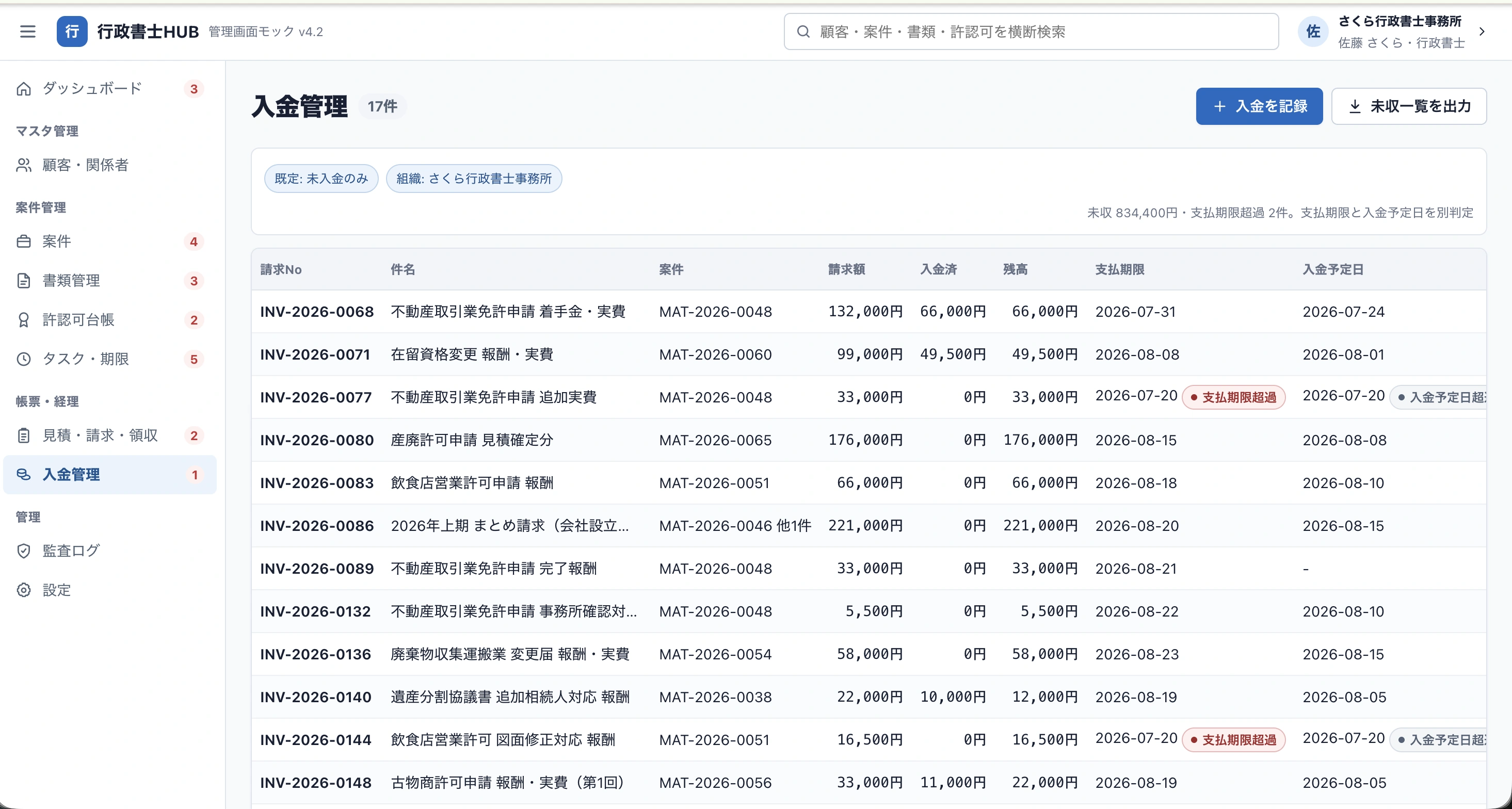Viewport: 1512px width, 809px height.
Task: Click case MAT-2026-0038
Action: pyautogui.click(x=715, y=697)
